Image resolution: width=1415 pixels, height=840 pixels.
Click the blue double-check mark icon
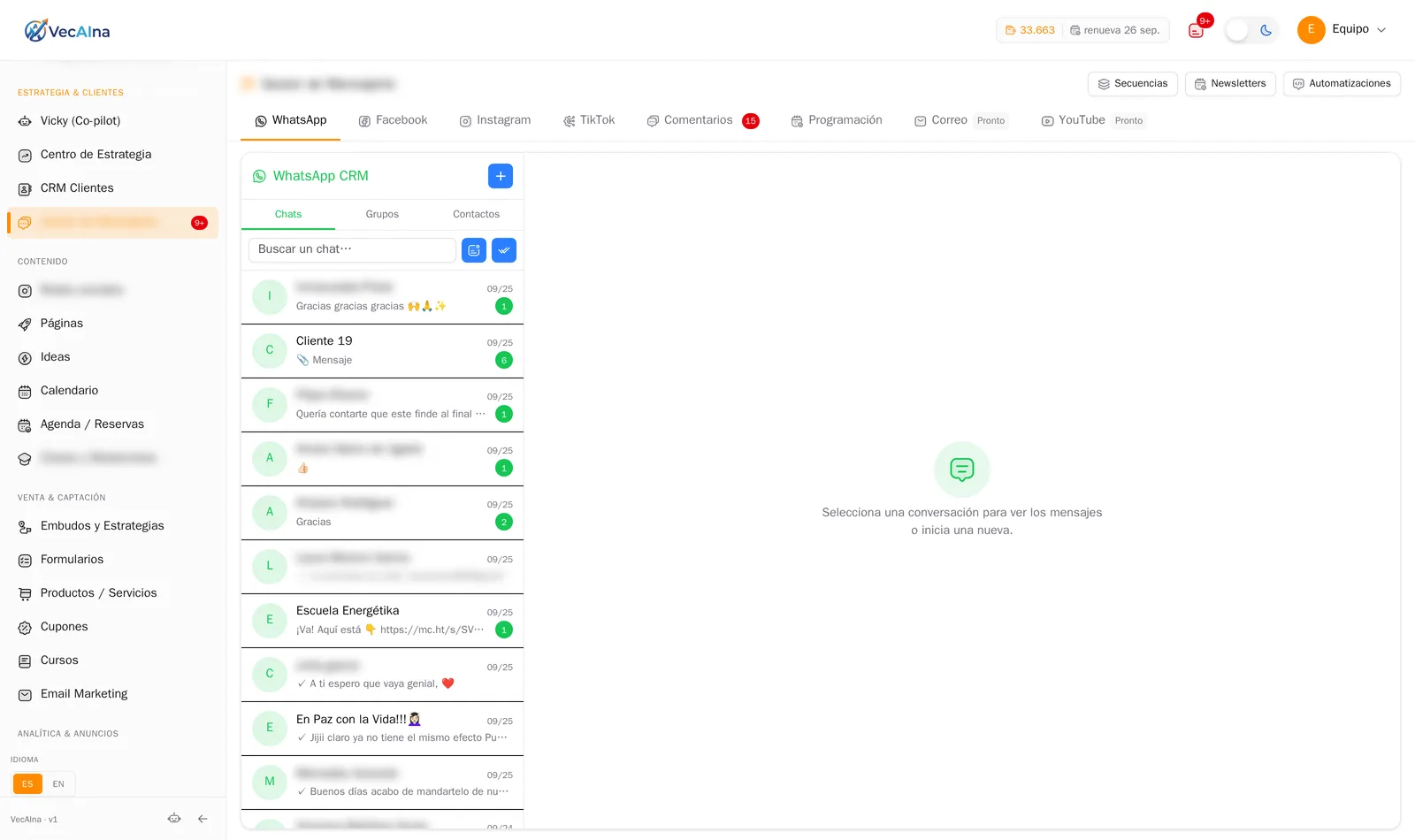pos(504,250)
